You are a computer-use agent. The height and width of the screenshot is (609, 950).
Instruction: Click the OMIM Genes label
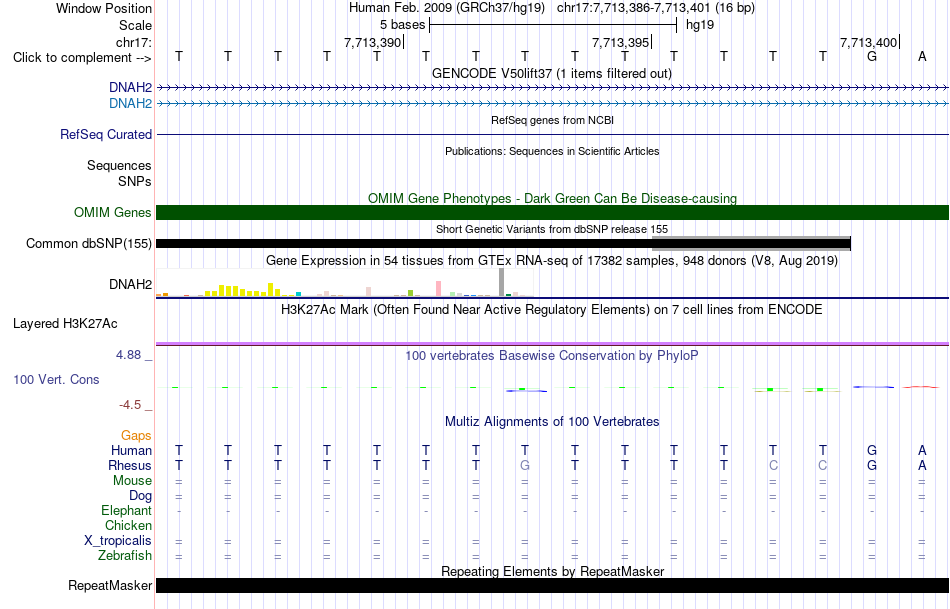click(112, 213)
